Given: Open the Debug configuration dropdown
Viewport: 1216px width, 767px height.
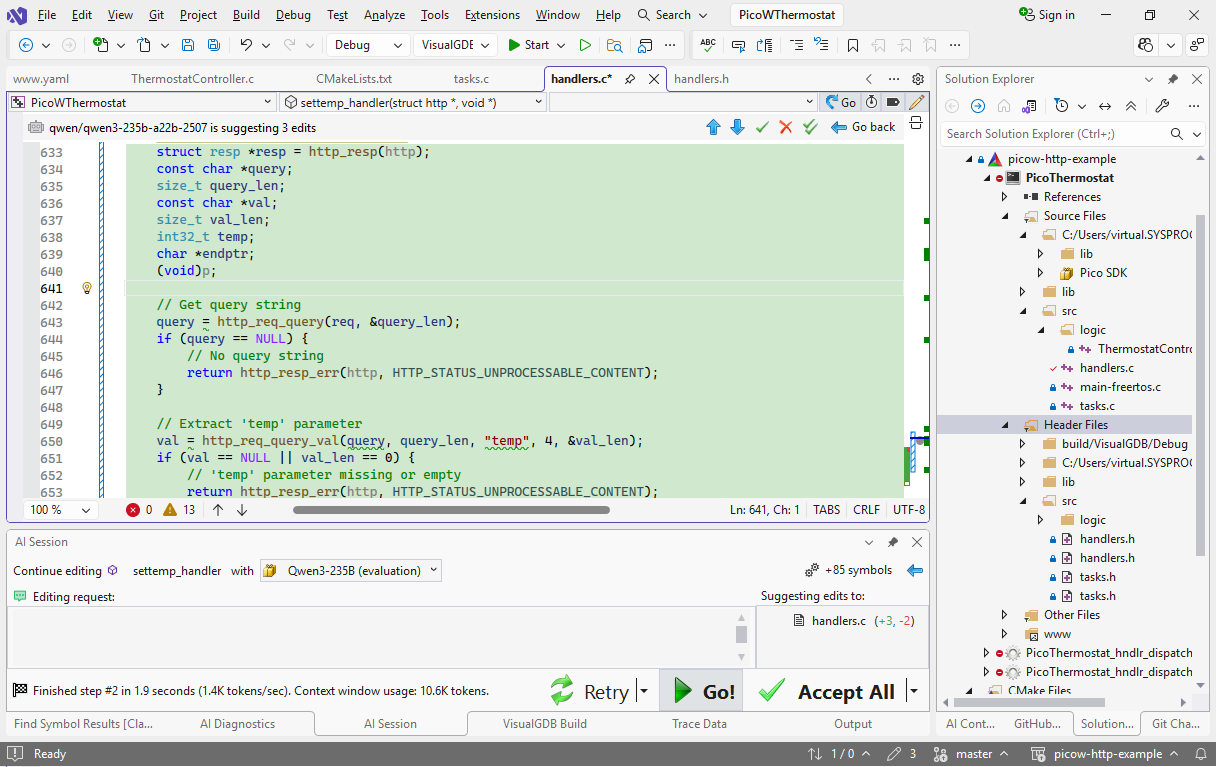Looking at the screenshot, I should 367,45.
